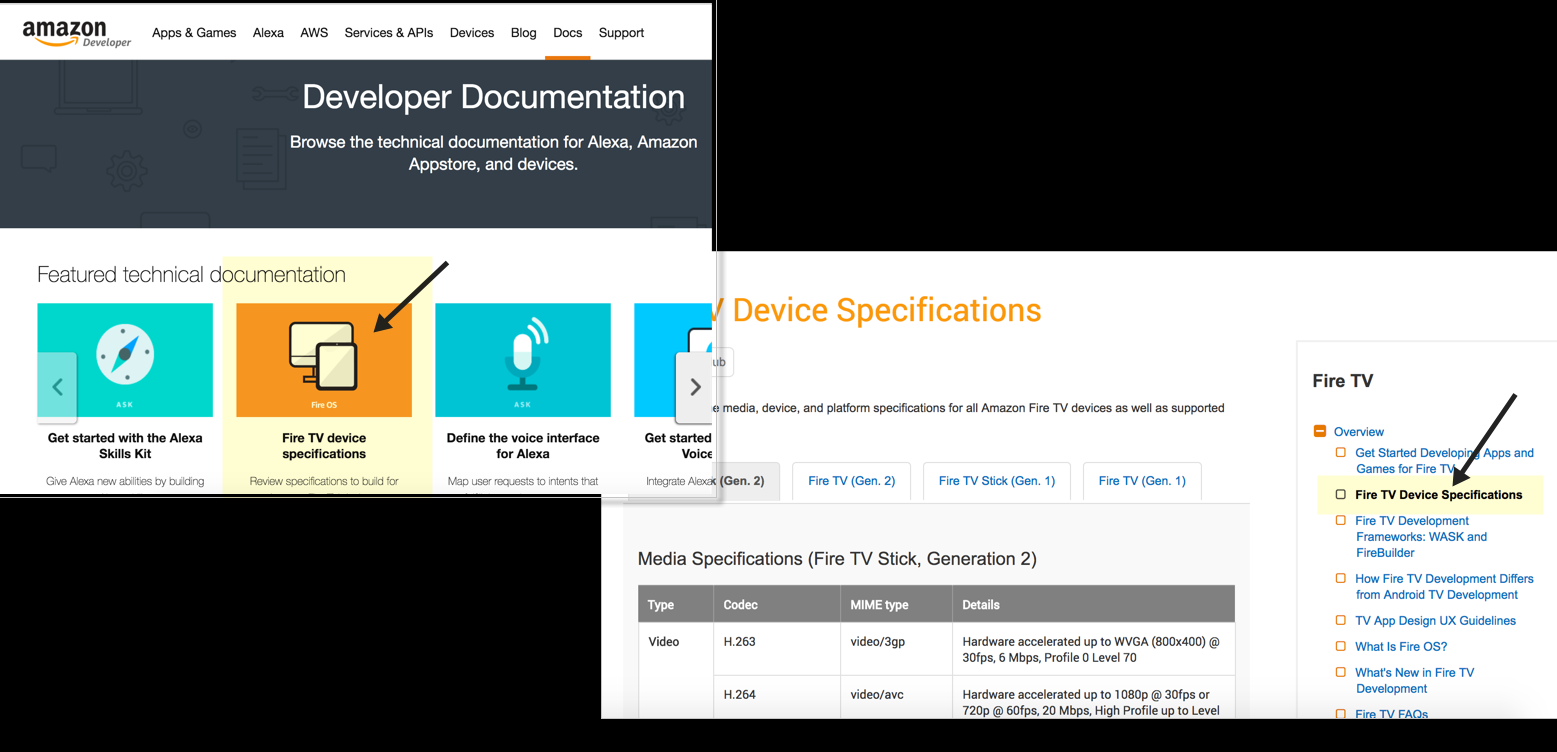Collapse the Overview section in sidebar
This screenshot has height=752, width=1557.
point(1320,432)
